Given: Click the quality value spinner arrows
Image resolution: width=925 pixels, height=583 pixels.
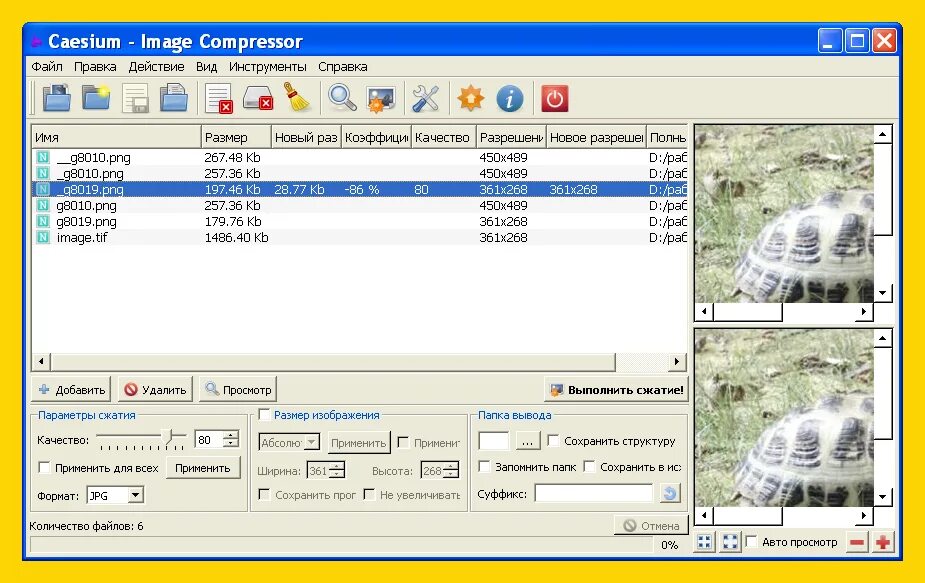Looking at the screenshot, I should (x=232, y=439).
